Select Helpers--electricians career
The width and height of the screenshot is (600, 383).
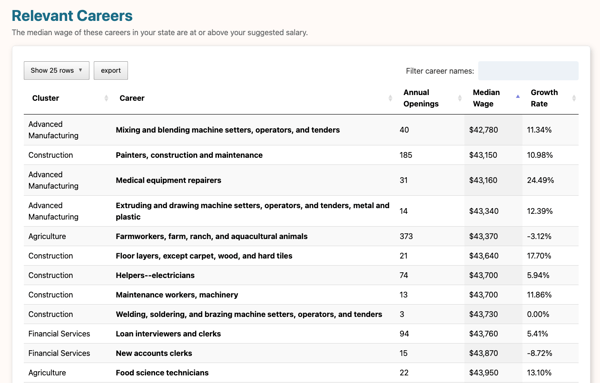(155, 275)
